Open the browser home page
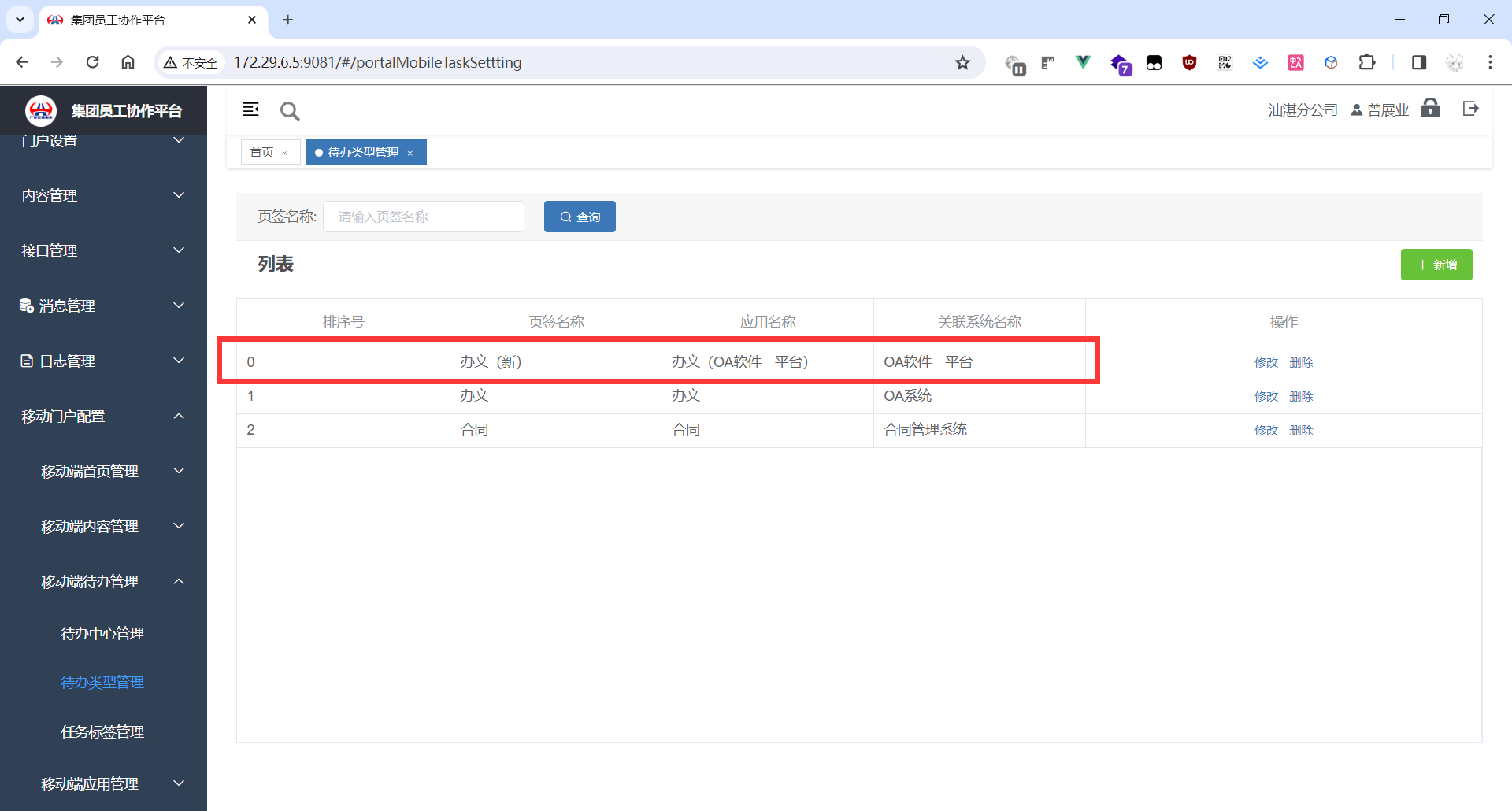Image resolution: width=1512 pixels, height=811 pixels. 128,62
